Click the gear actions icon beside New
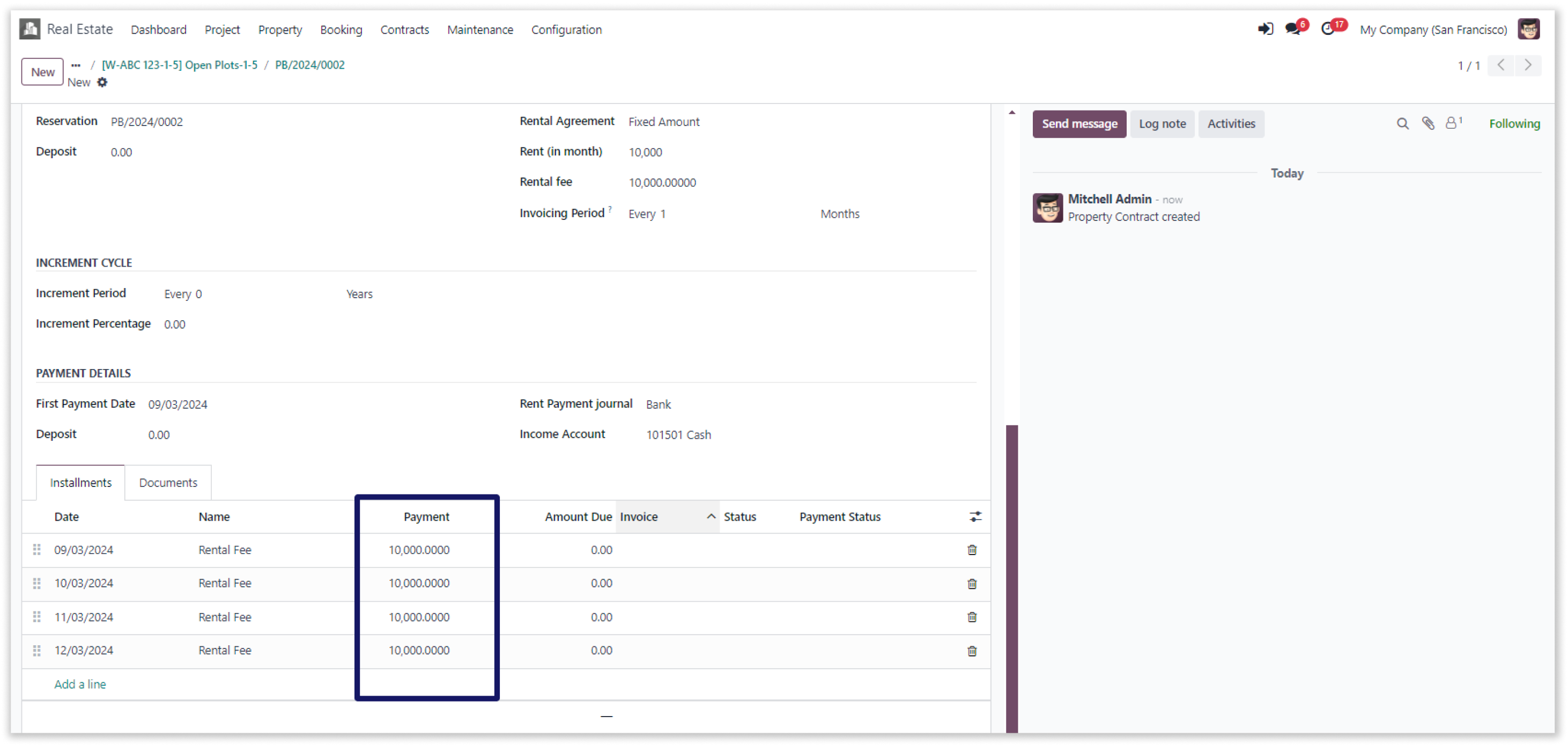1568x745 pixels. point(102,82)
